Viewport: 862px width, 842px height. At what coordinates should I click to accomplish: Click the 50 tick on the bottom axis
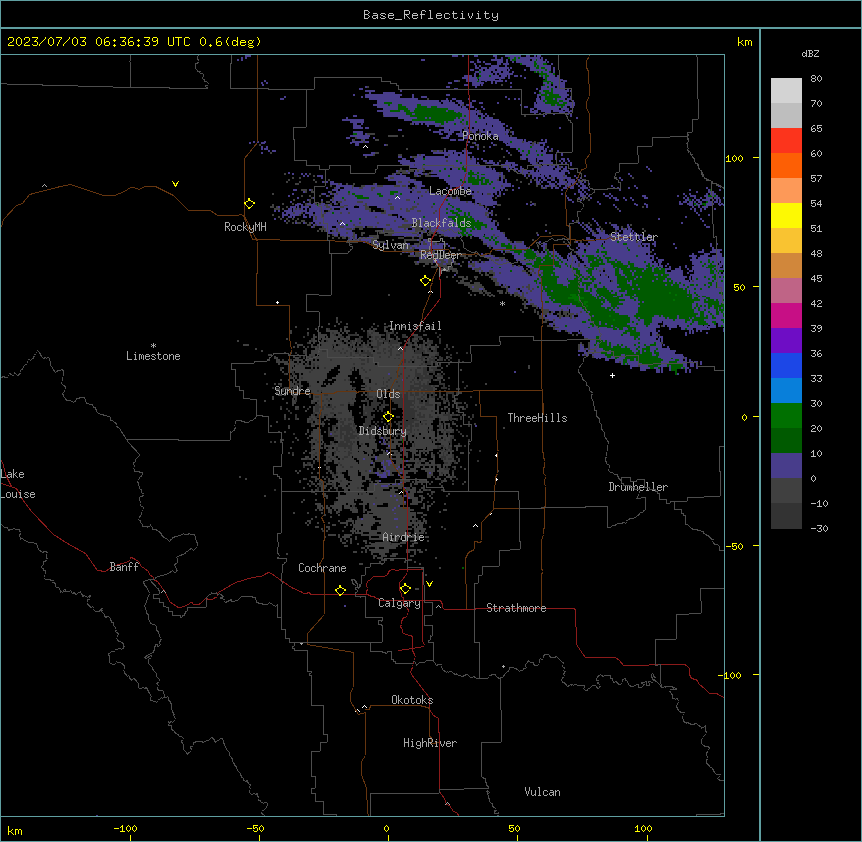coord(514,828)
